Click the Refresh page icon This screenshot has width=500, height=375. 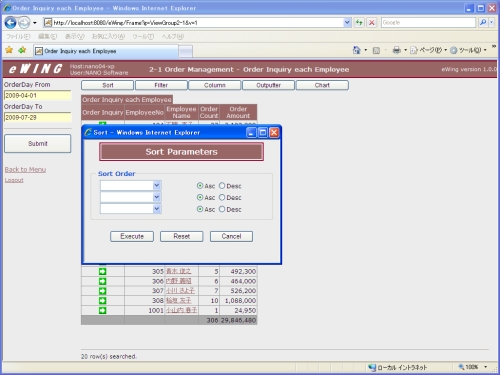(x=359, y=23)
